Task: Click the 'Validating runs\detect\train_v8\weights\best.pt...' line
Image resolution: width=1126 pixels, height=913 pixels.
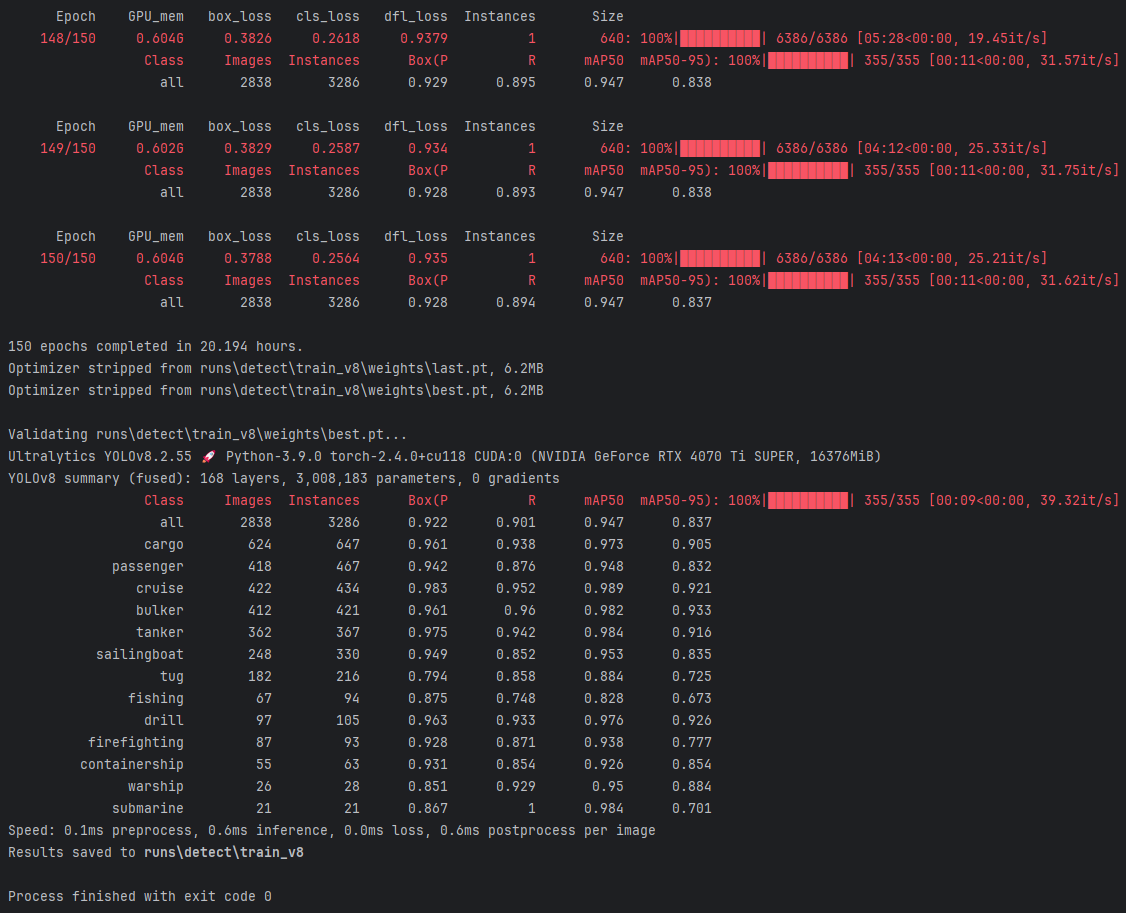Action: tap(208, 435)
